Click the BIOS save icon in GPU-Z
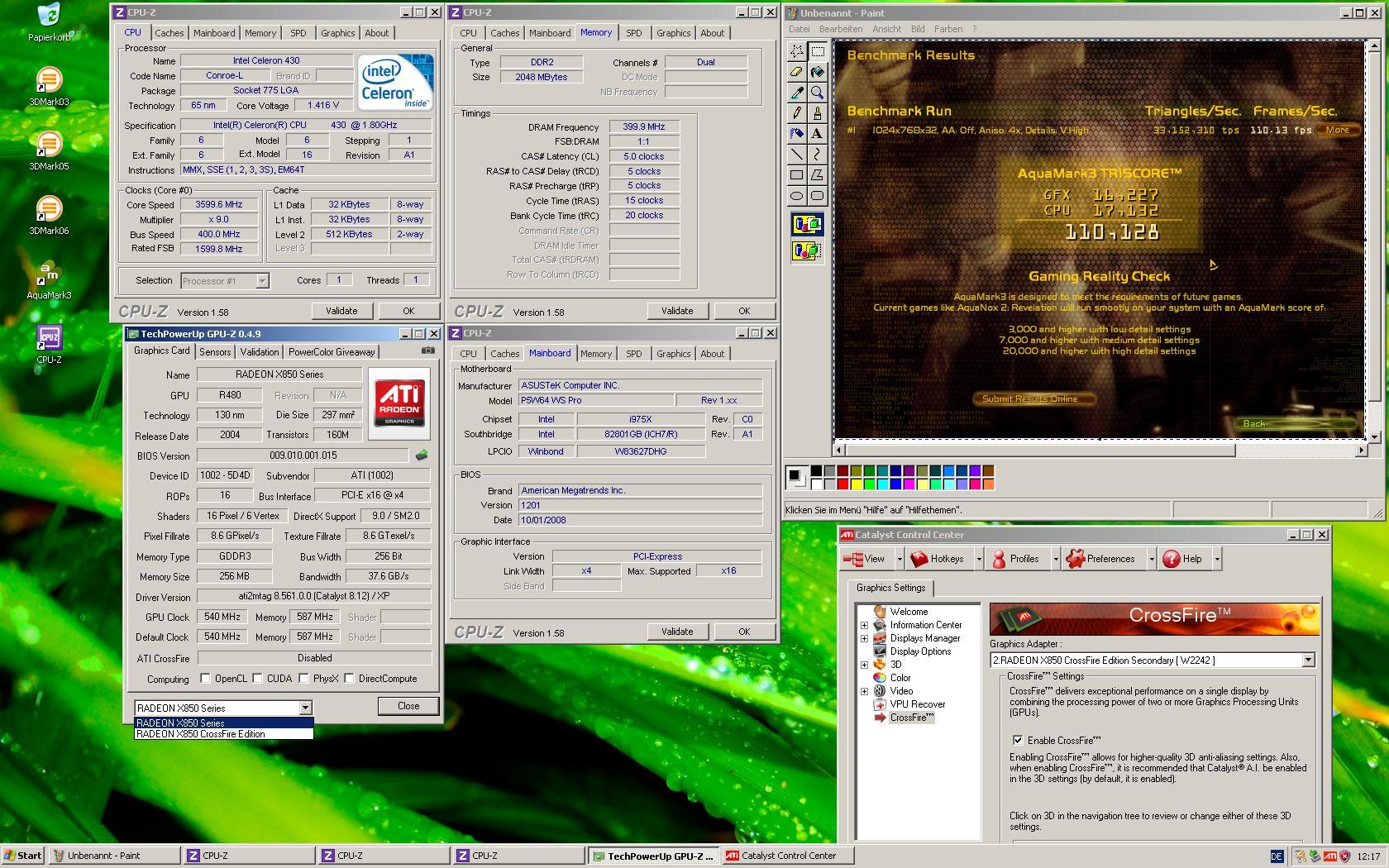This screenshot has width=1389, height=868. [422, 455]
